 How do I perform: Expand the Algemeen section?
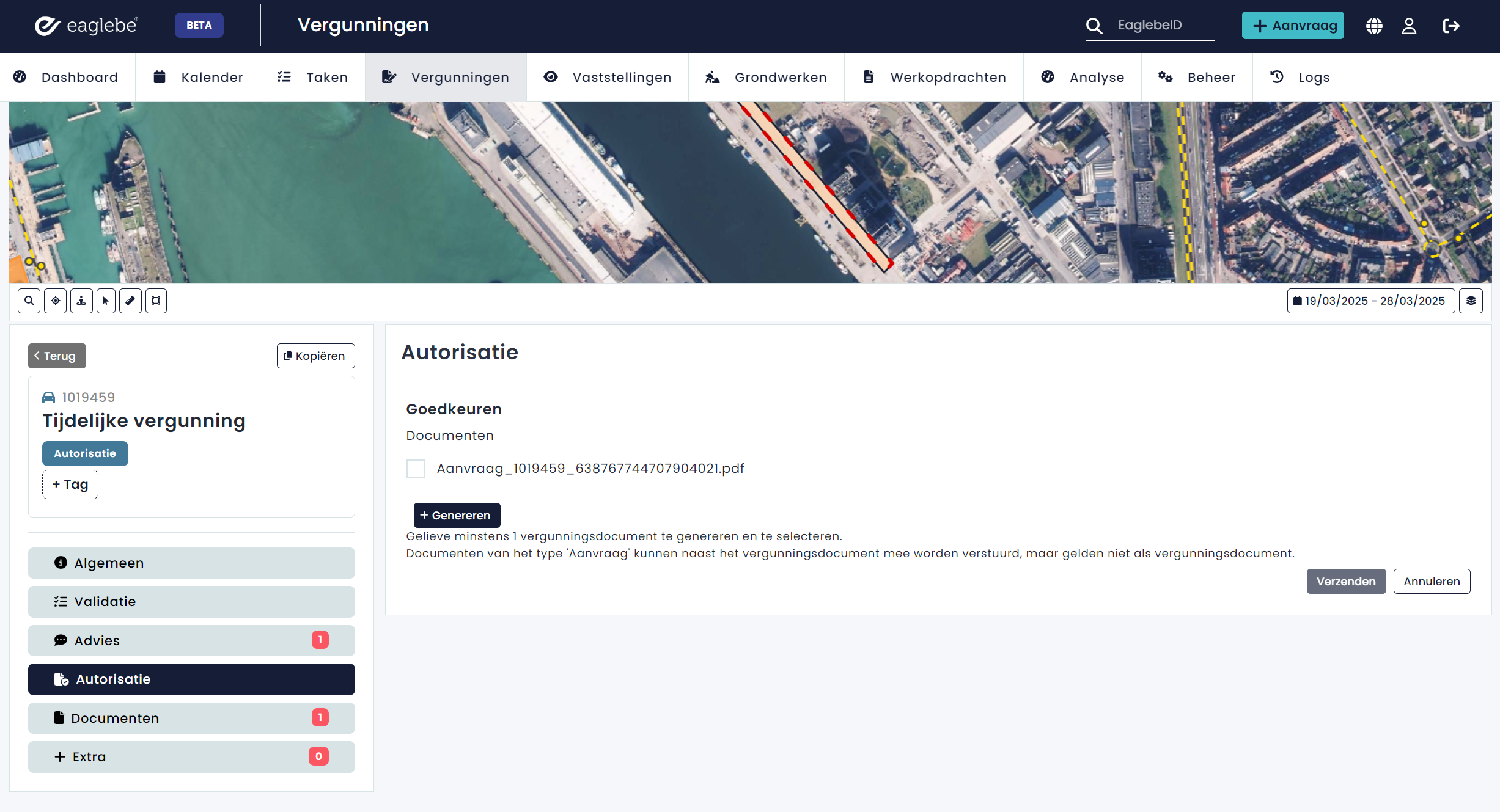(191, 563)
